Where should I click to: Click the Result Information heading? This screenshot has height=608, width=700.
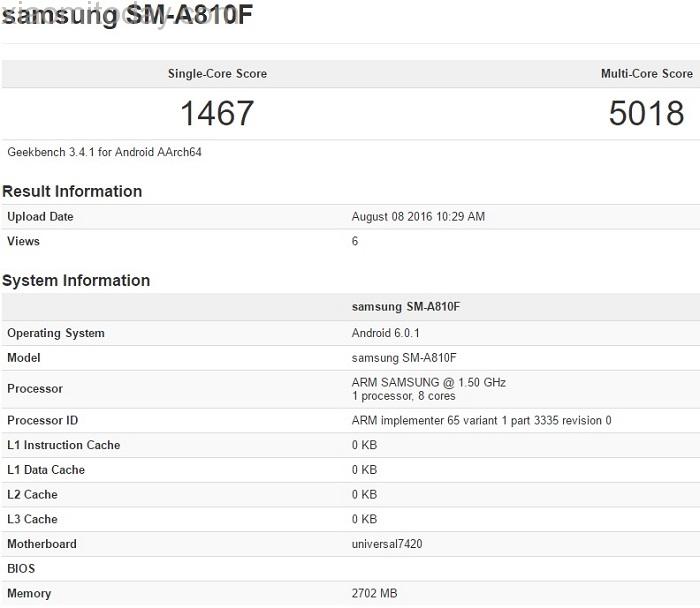[72, 191]
